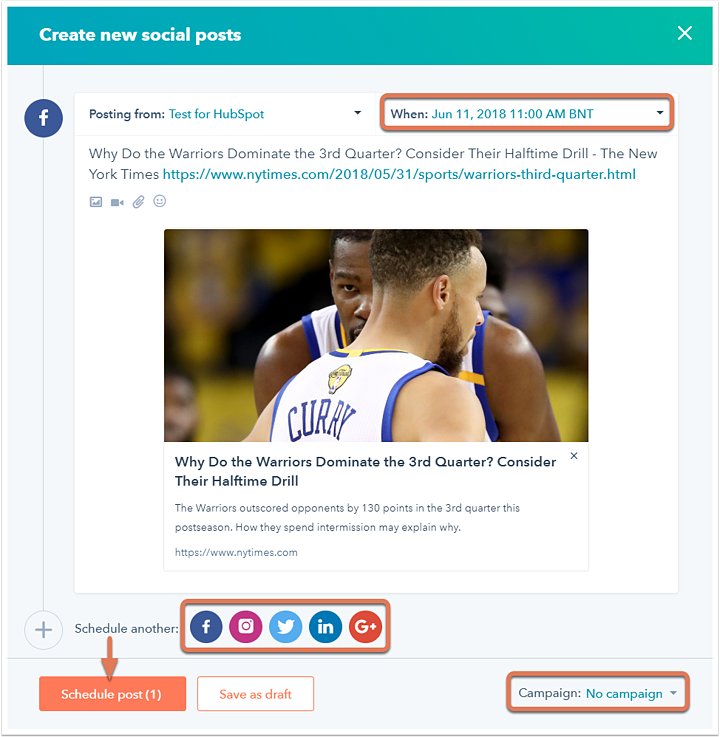Screen dimensions: 720x737
Task: Schedule another LinkedIn post
Action: 325,627
